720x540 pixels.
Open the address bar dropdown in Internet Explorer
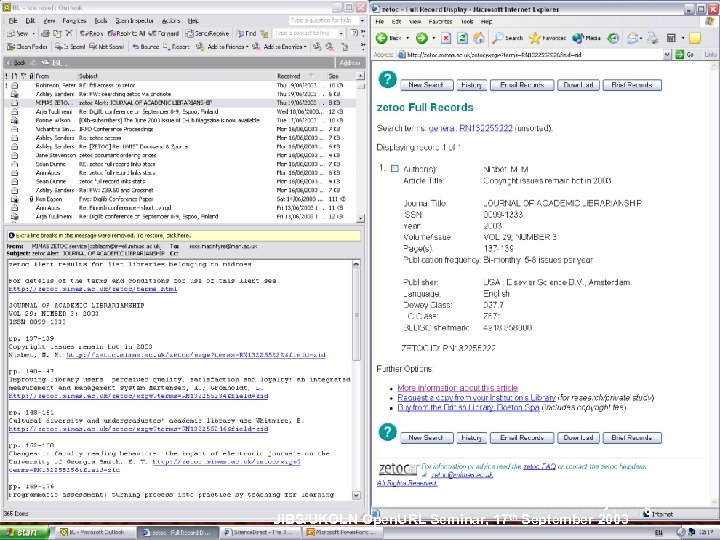click(667, 55)
